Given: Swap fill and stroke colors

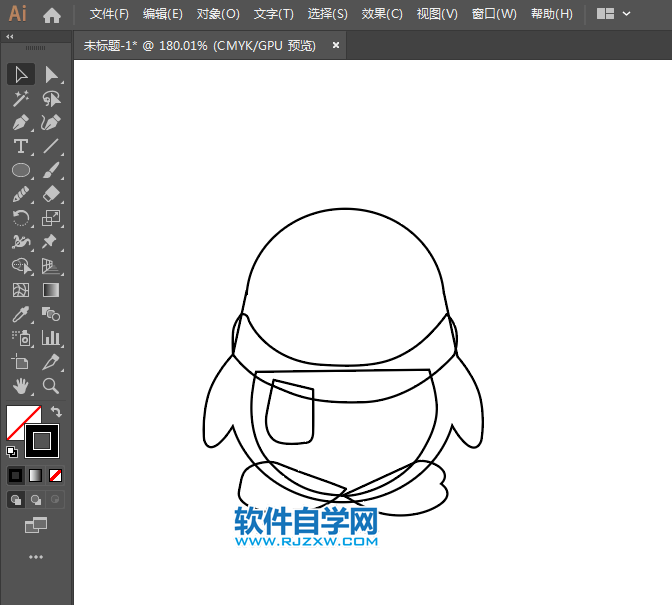Looking at the screenshot, I should (x=56, y=411).
